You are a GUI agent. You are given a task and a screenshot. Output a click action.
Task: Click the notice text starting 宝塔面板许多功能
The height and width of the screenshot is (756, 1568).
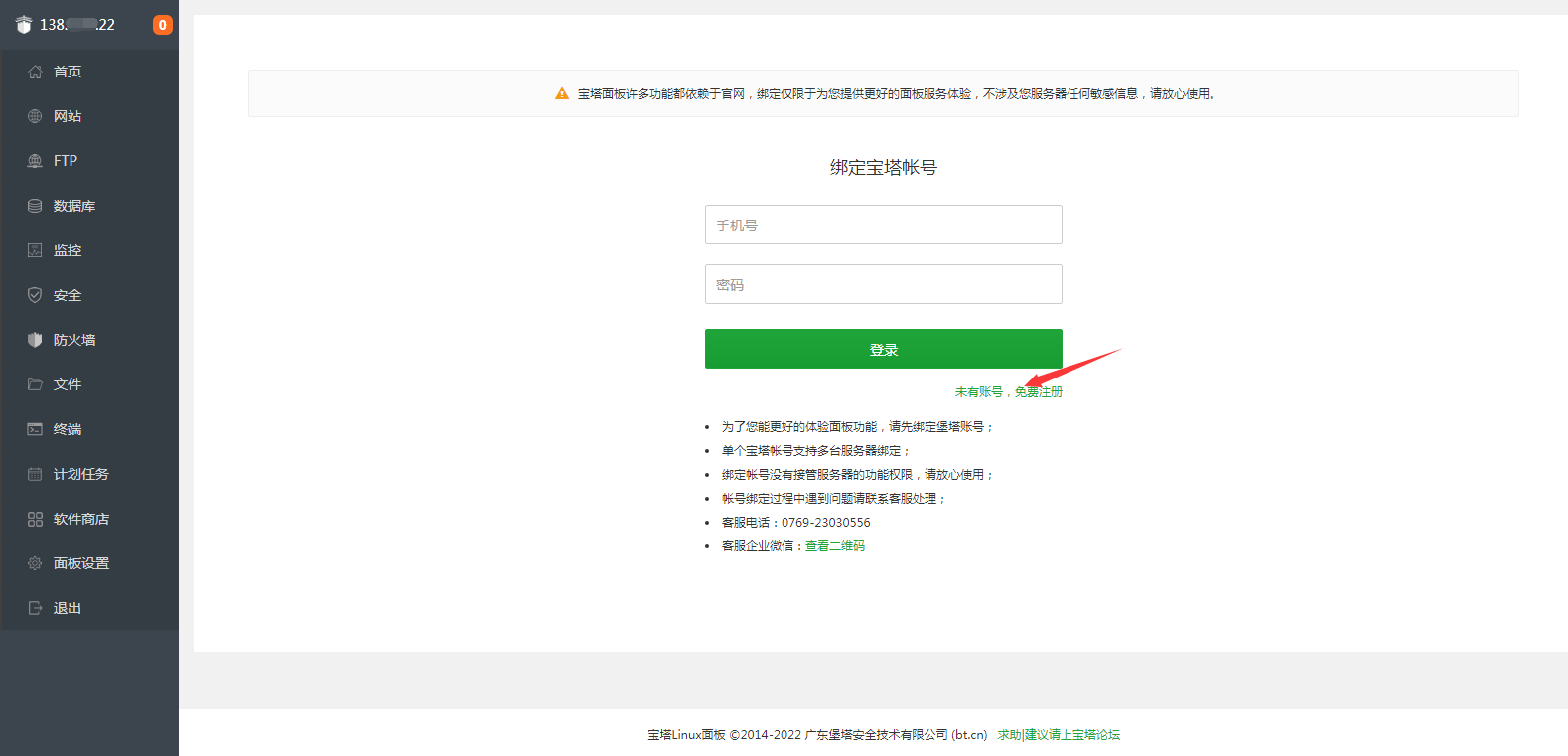[897, 94]
